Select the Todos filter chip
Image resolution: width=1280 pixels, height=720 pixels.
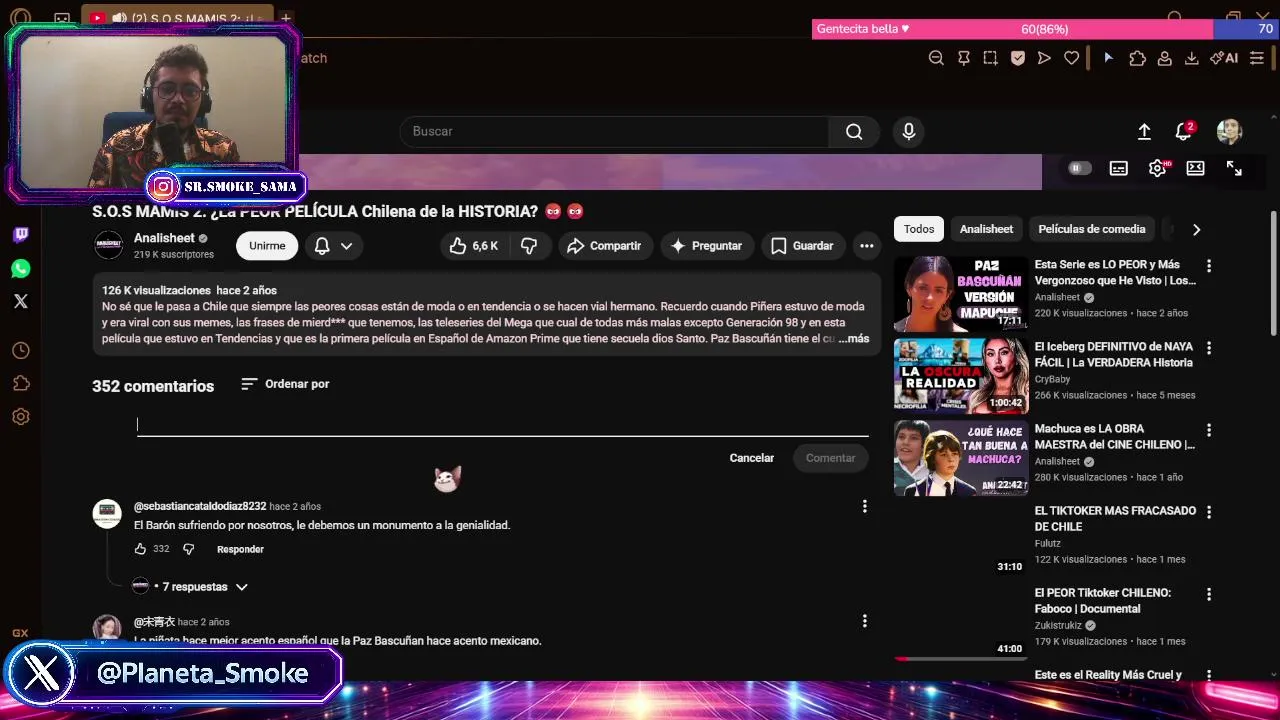pyautogui.click(x=919, y=229)
